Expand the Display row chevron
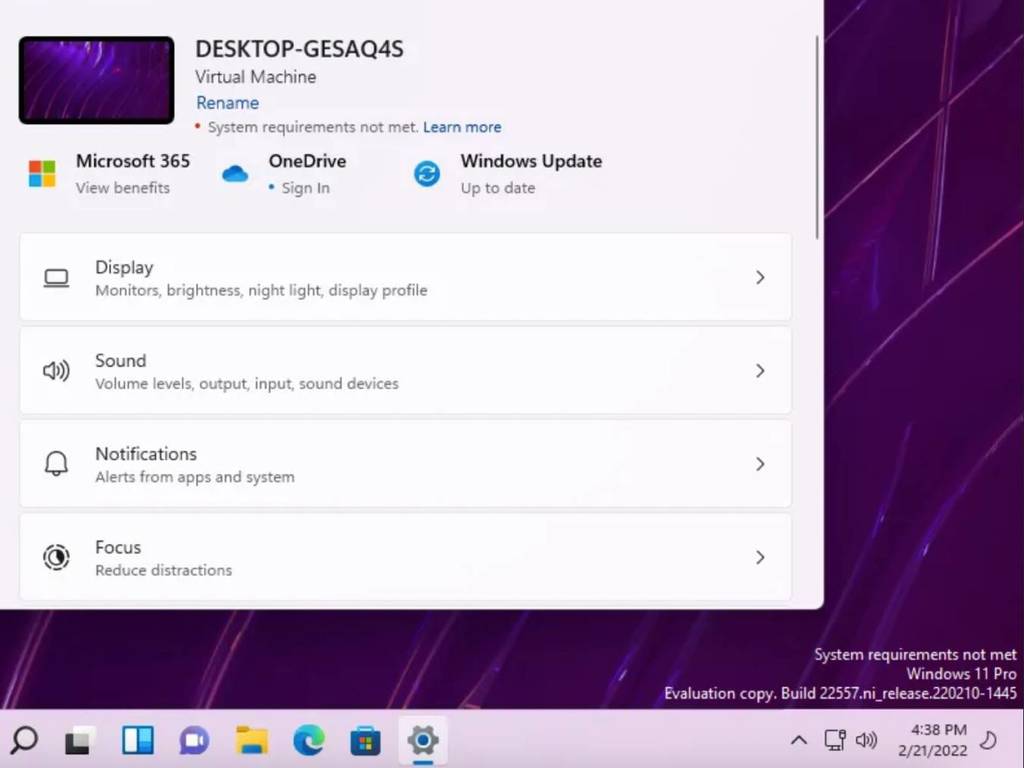 click(x=760, y=277)
